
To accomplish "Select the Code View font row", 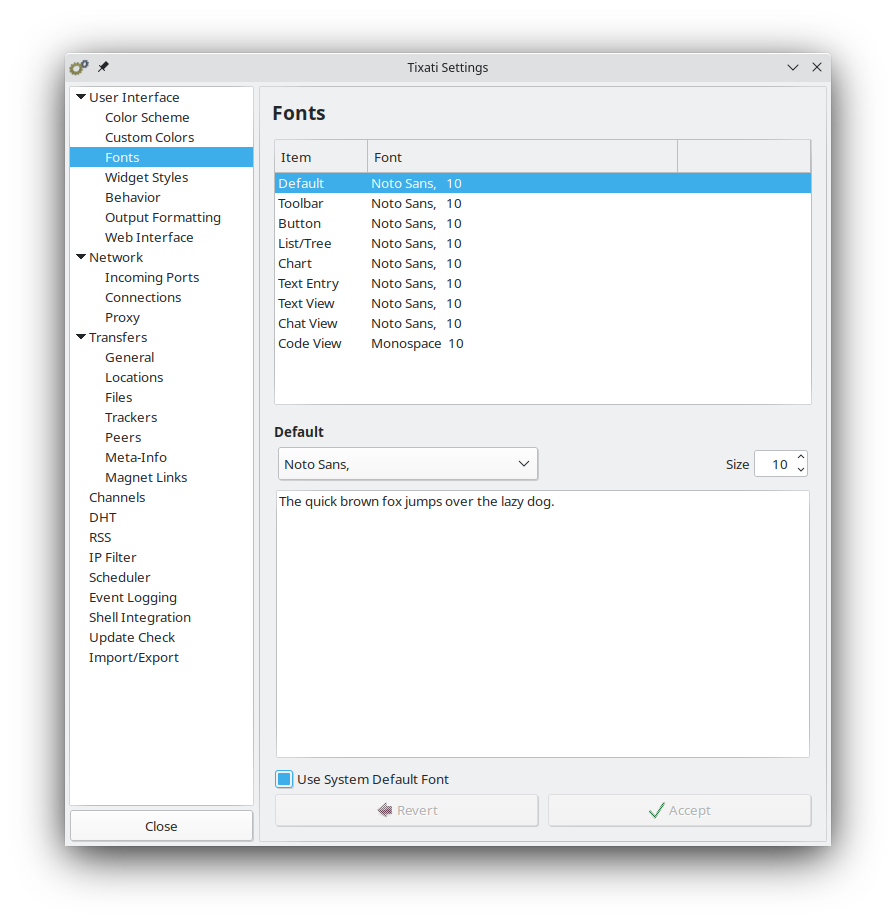I will (543, 343).
